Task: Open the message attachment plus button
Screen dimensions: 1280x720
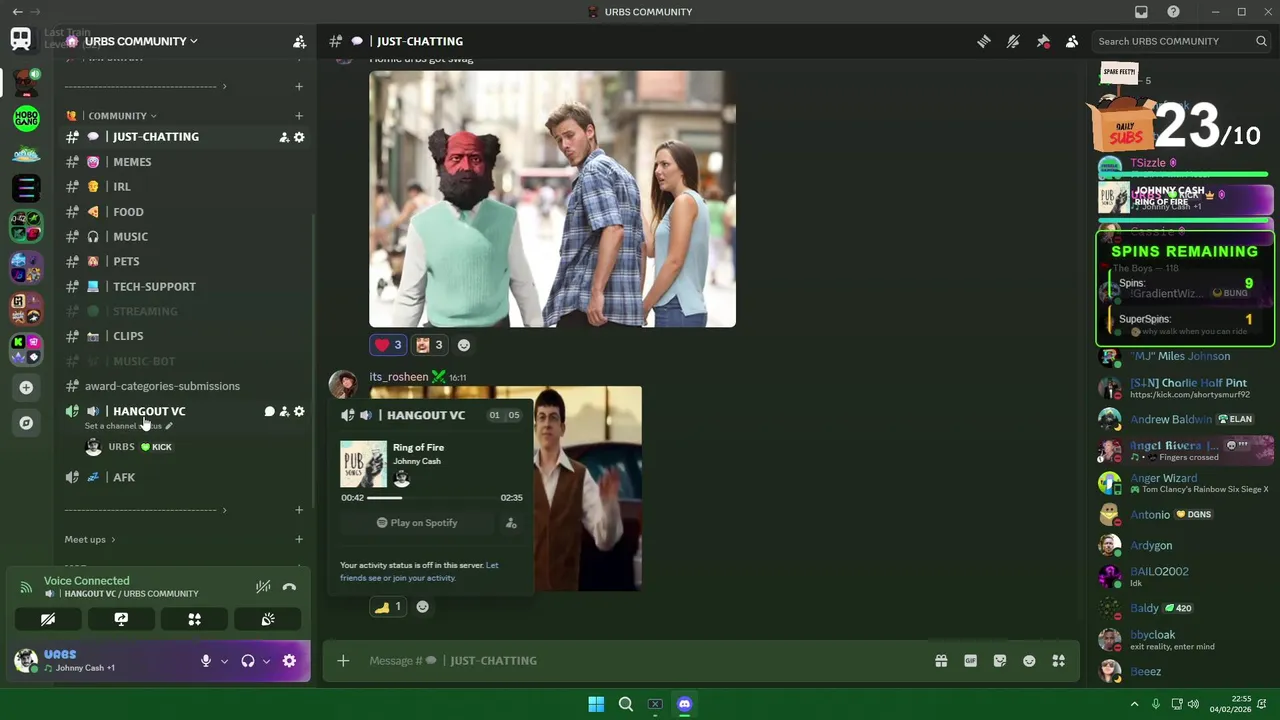Action: pyautogui.click(x=343, y=661)
